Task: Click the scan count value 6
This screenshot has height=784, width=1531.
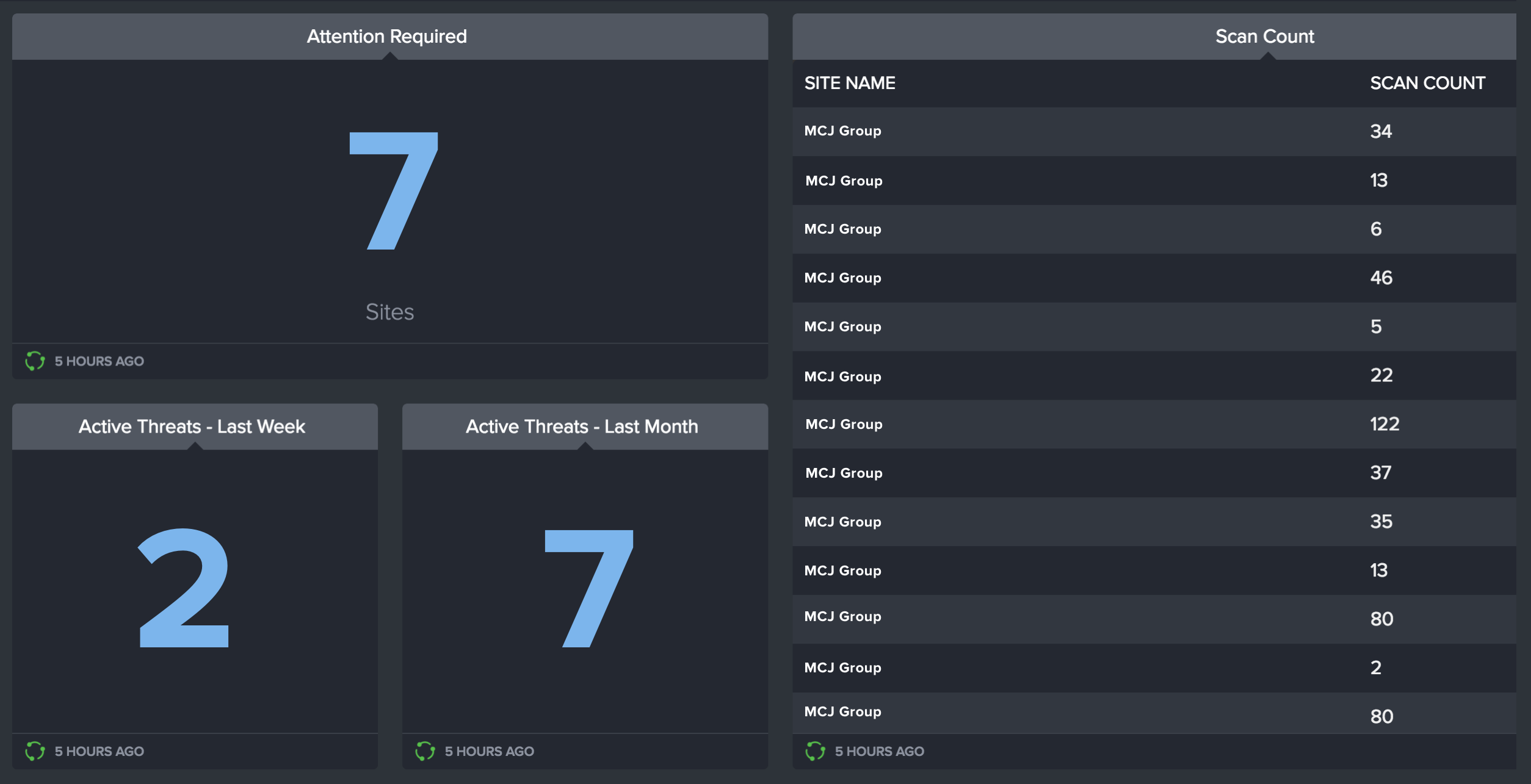Action: point(1376,229)
